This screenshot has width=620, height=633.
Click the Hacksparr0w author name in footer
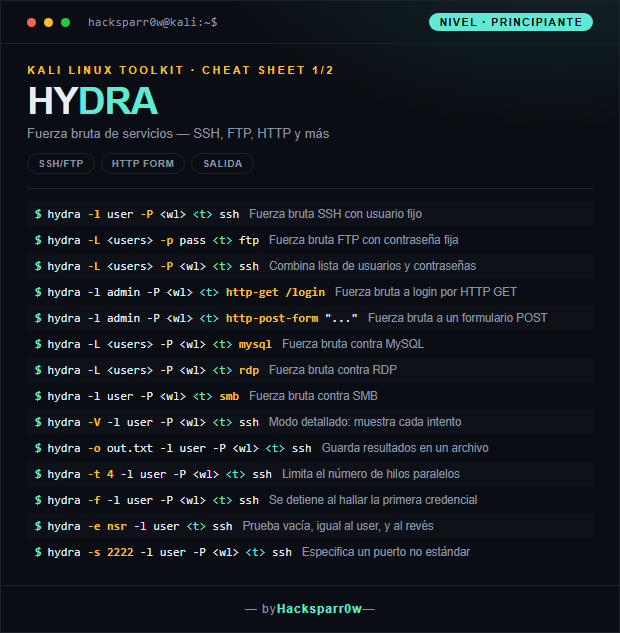[319, 609]
